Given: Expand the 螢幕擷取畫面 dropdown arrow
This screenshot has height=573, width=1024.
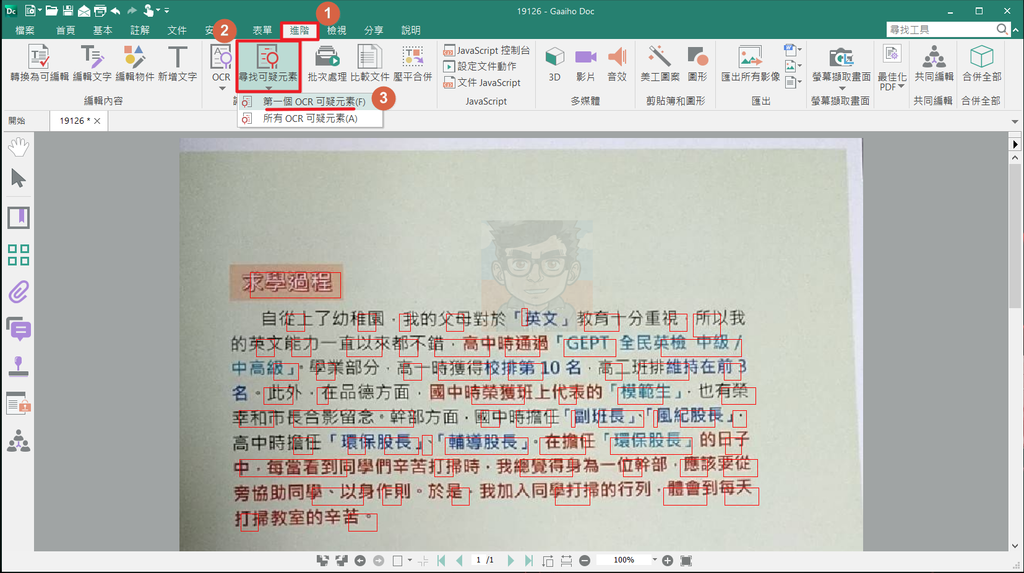Looking at the screenshot, I should tap(841, 88).
